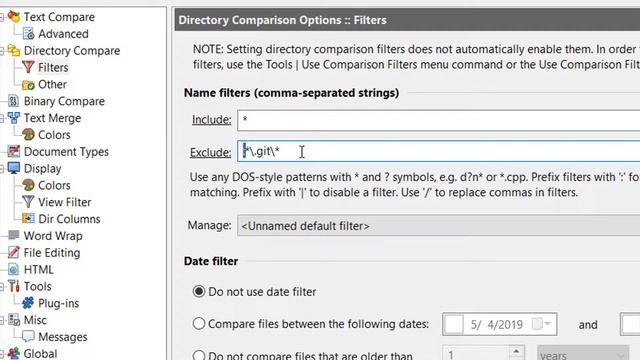Click the File Editing pencil icon
Viewport: 640px width, 360px height.
(x=13, y=252)
